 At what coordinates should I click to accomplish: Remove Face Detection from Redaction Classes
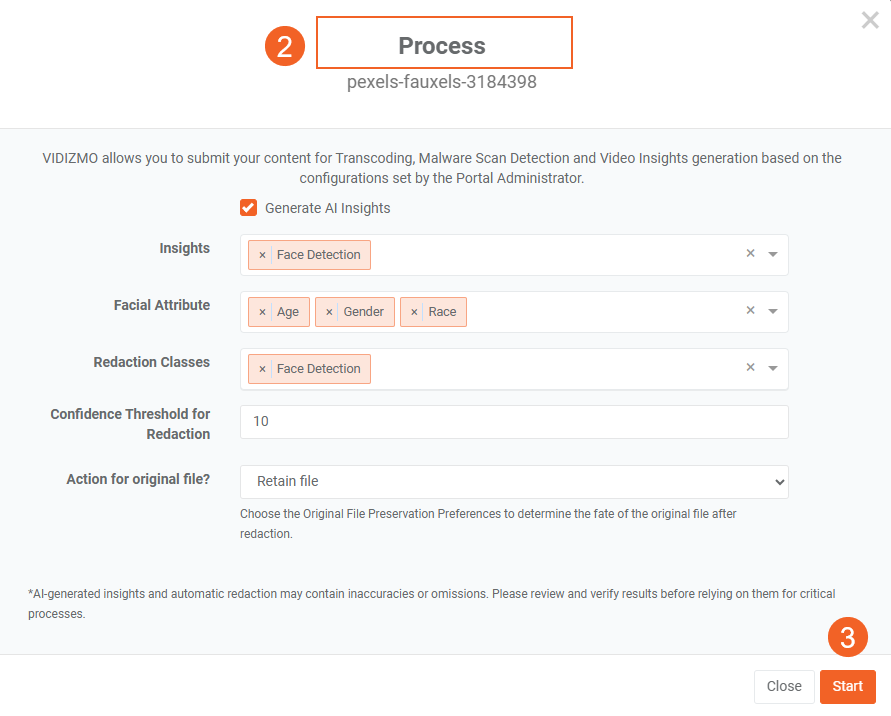pos(262,369)
